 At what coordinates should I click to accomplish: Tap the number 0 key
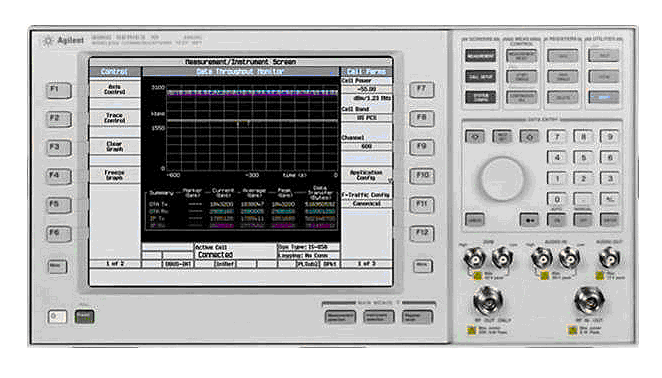click(557, 199)
